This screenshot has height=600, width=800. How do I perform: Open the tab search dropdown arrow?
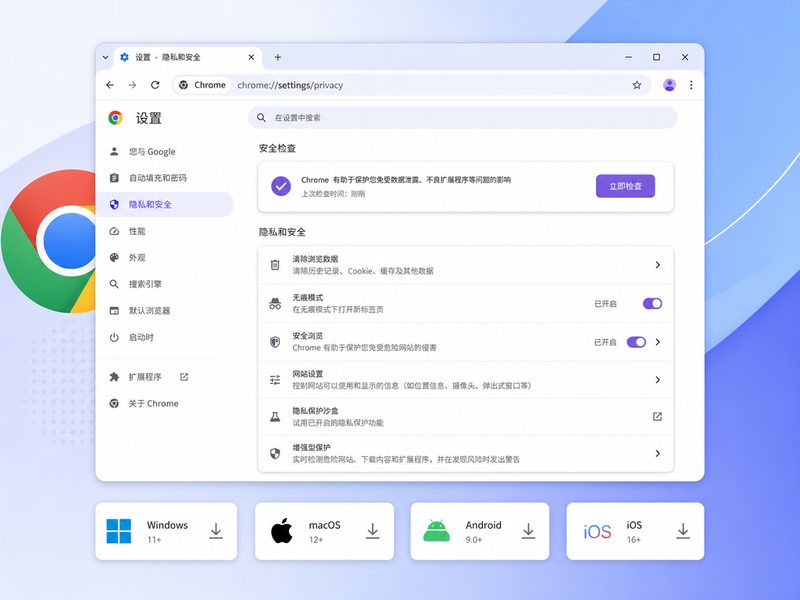point(105,57)
